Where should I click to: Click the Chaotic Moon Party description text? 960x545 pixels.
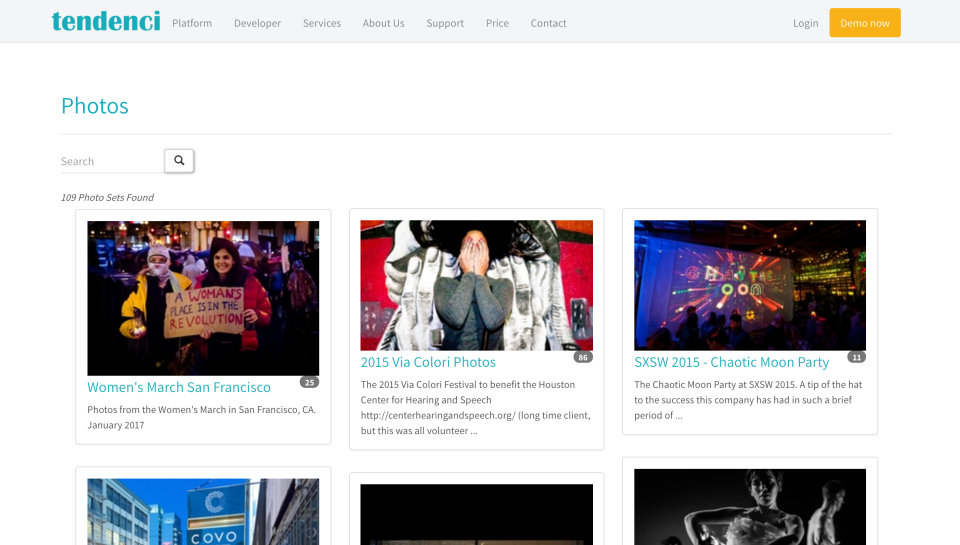coord(748,400)
